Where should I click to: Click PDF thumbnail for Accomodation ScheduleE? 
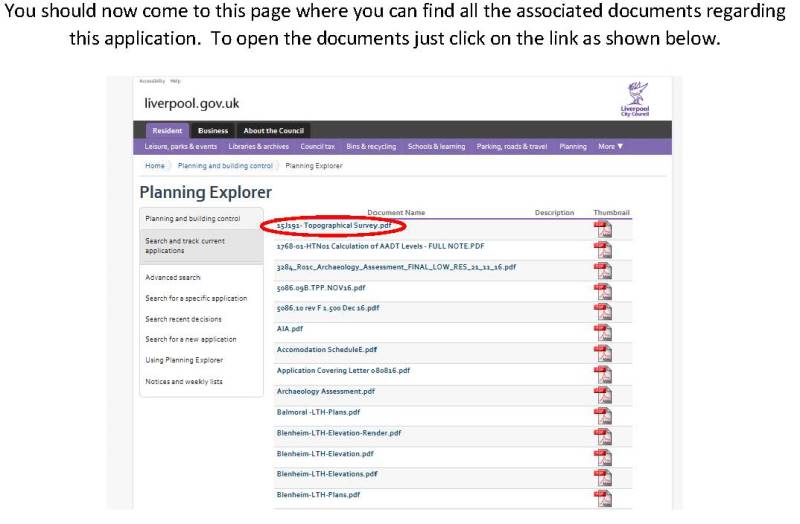[603, 354]
